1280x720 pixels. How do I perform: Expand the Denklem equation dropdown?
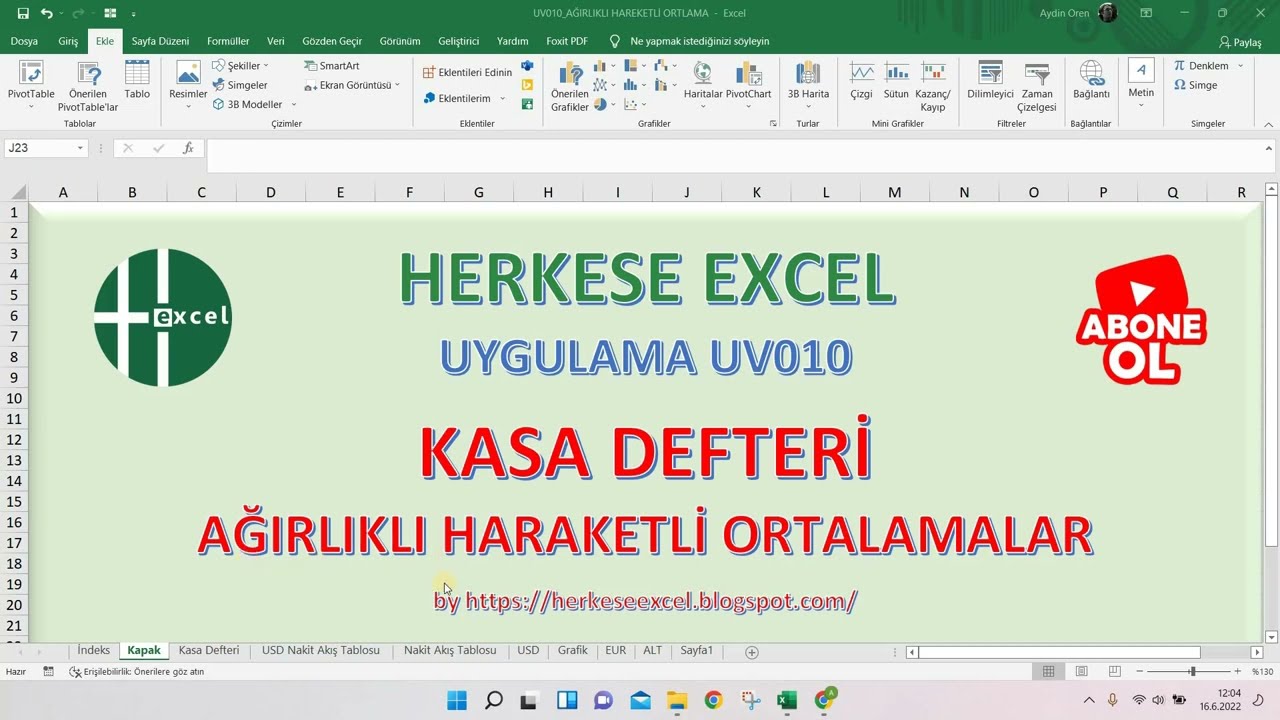[x=1240, y=66]
